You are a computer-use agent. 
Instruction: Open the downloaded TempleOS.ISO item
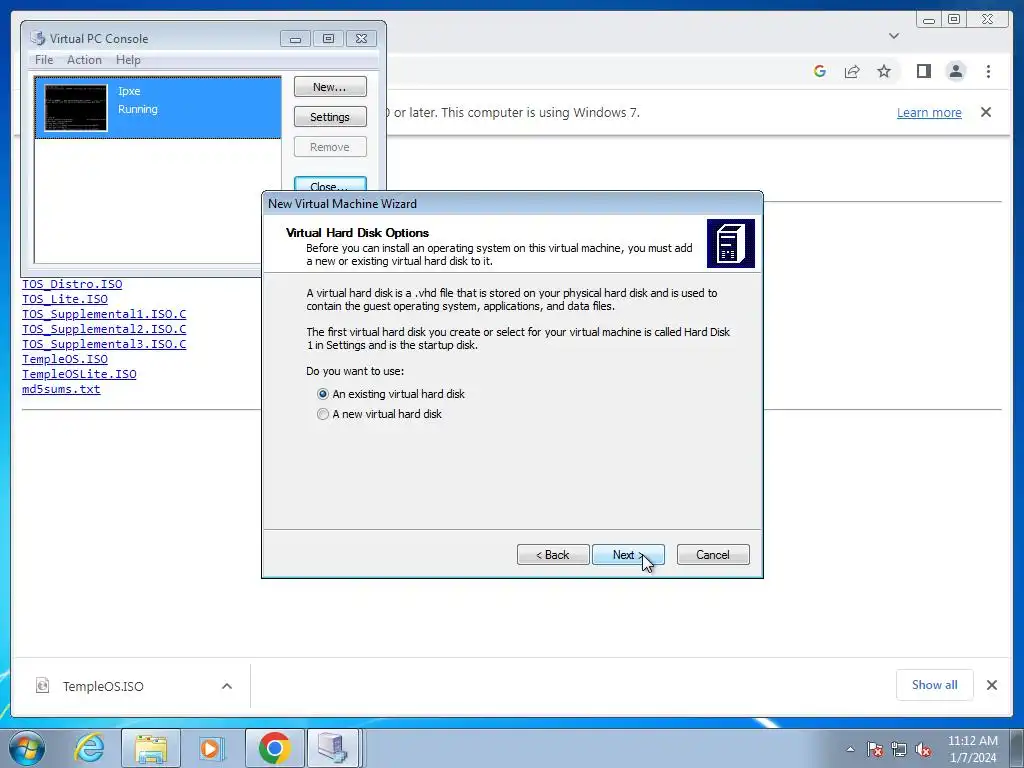click(x=103, y=686)
